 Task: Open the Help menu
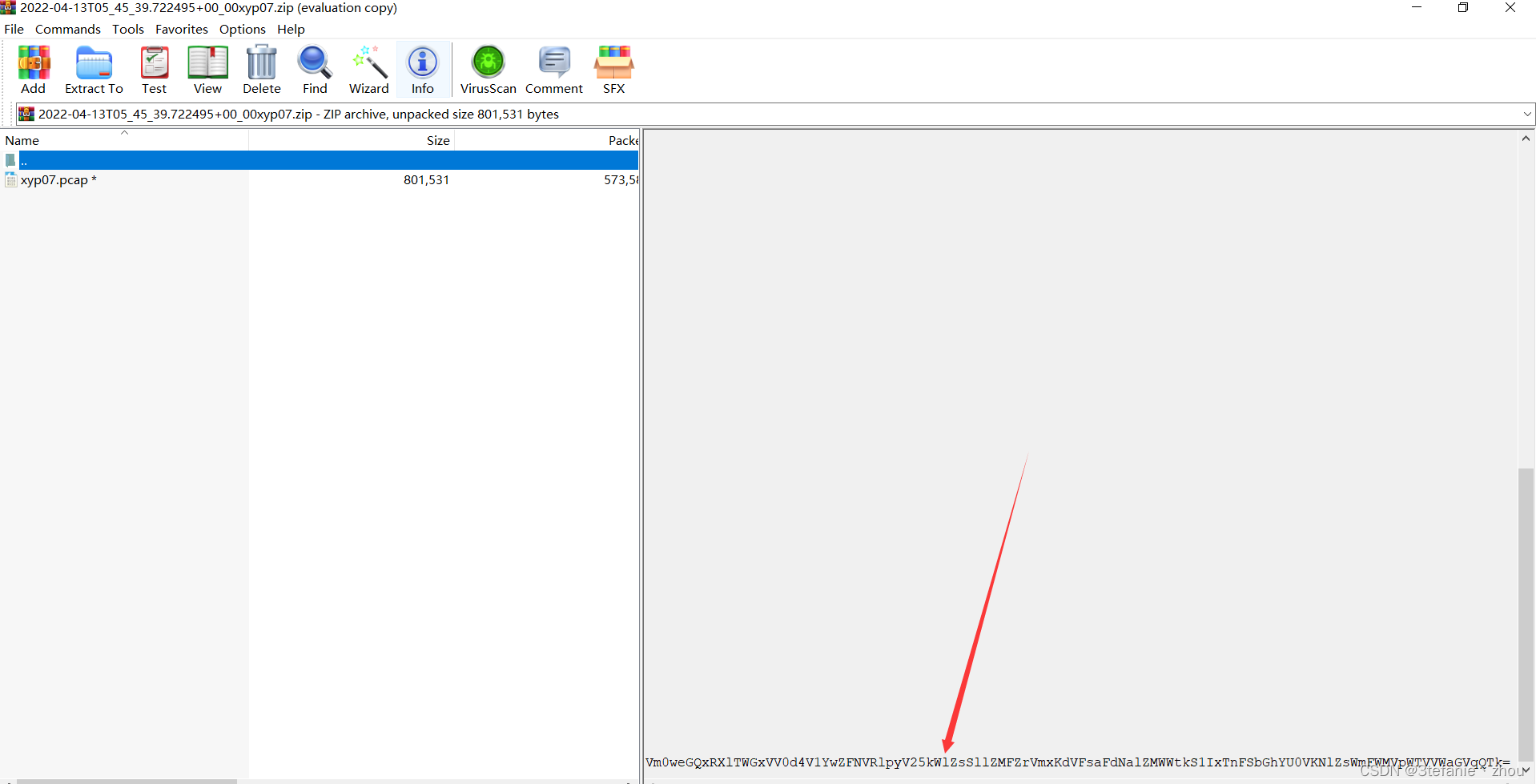(291, 29)
